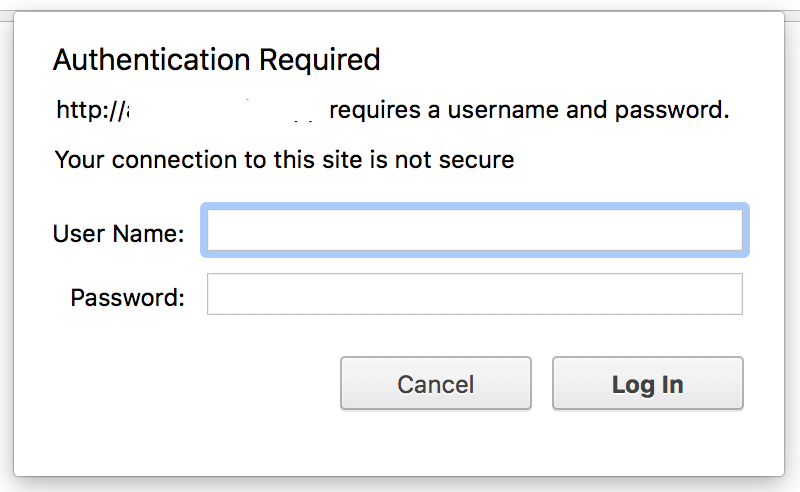This screenshot has height=492, width=800.
Task: Focus the Password text box
Action: pos(474,294)
